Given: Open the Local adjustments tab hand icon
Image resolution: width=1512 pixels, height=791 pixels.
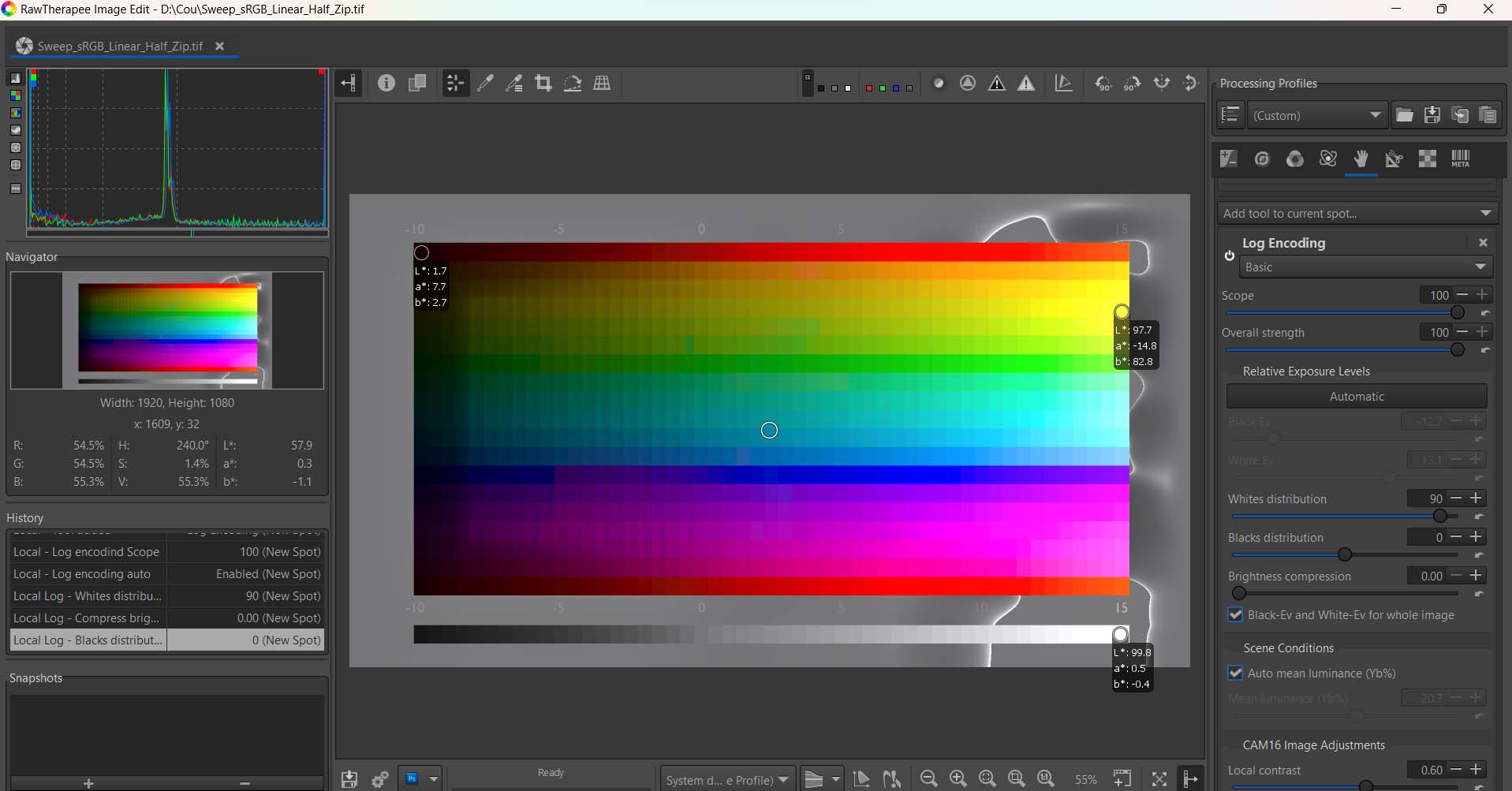Looking at the screenshot, I should pos(1361,159).
